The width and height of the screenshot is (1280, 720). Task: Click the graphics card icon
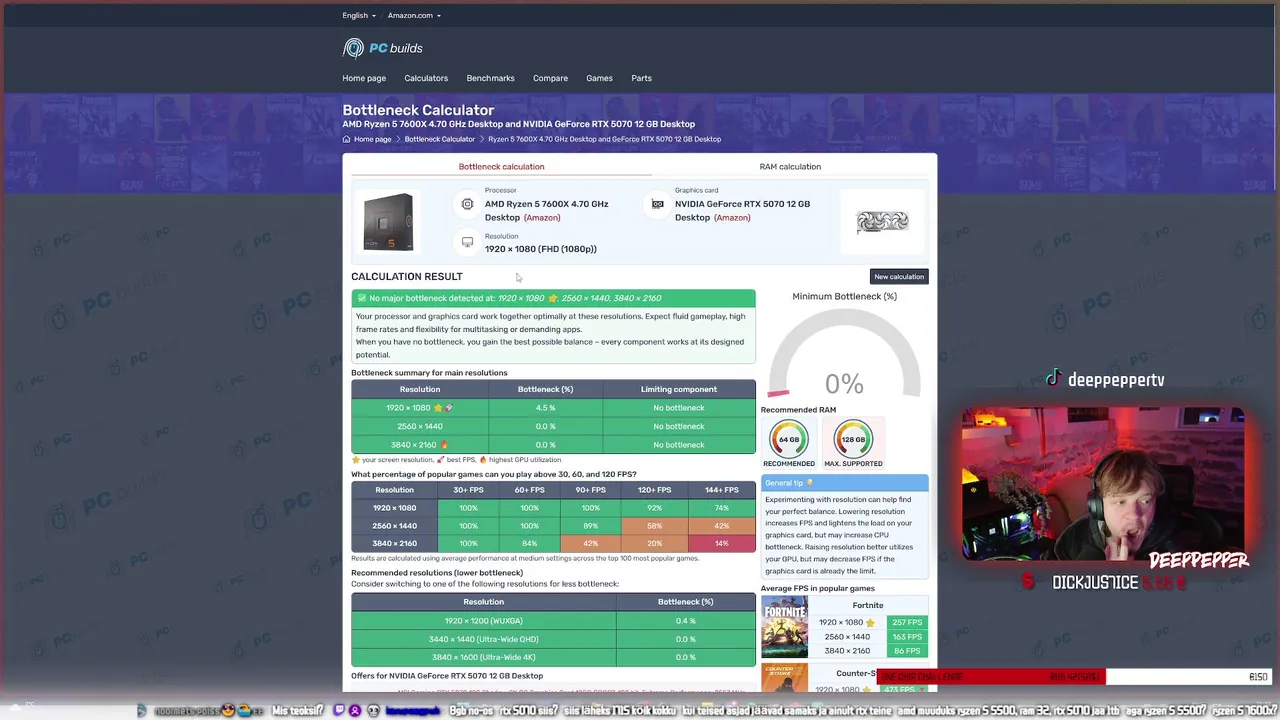(x=657, y=204)
